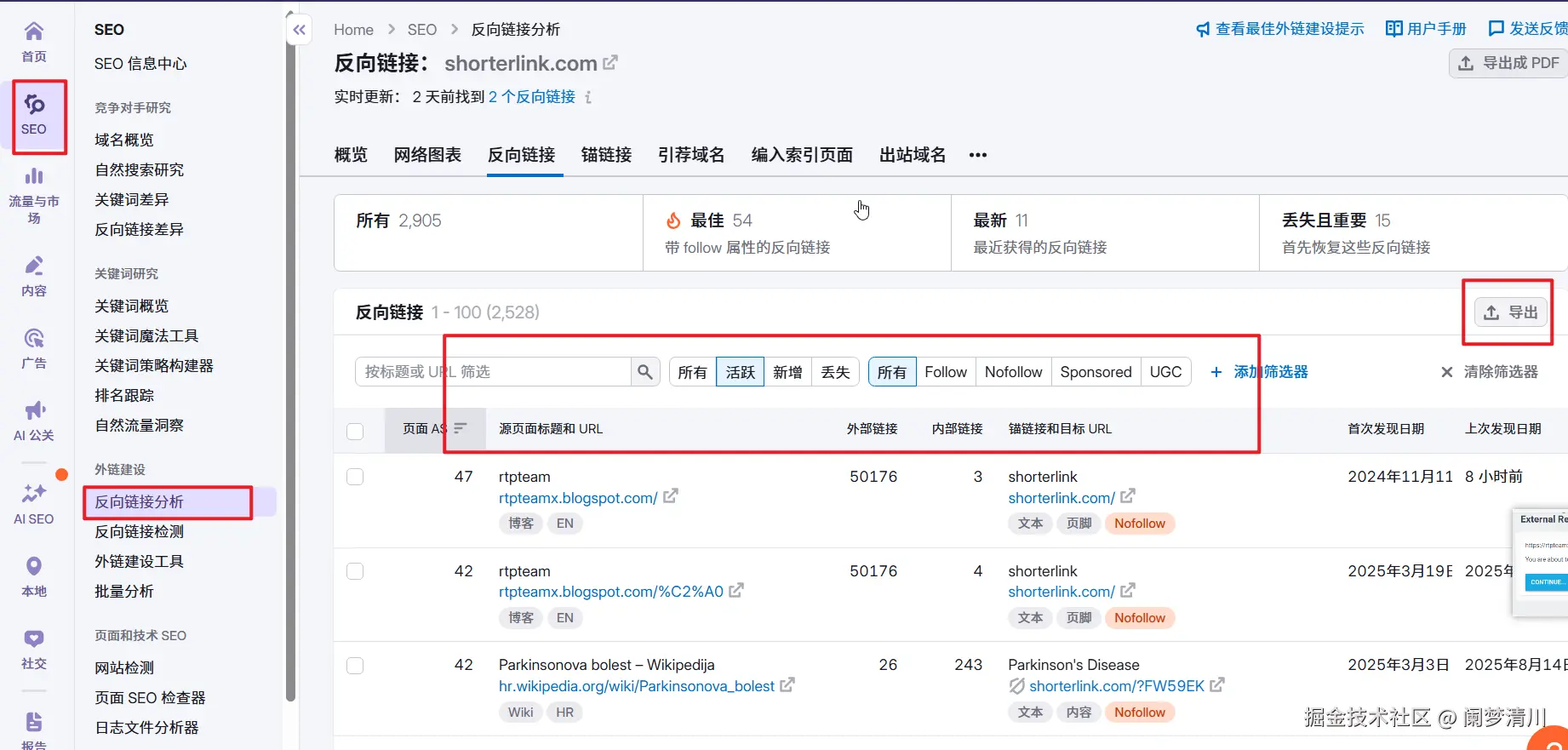Open the 添加筛选器 add filter dropdown

(1259, 372)
